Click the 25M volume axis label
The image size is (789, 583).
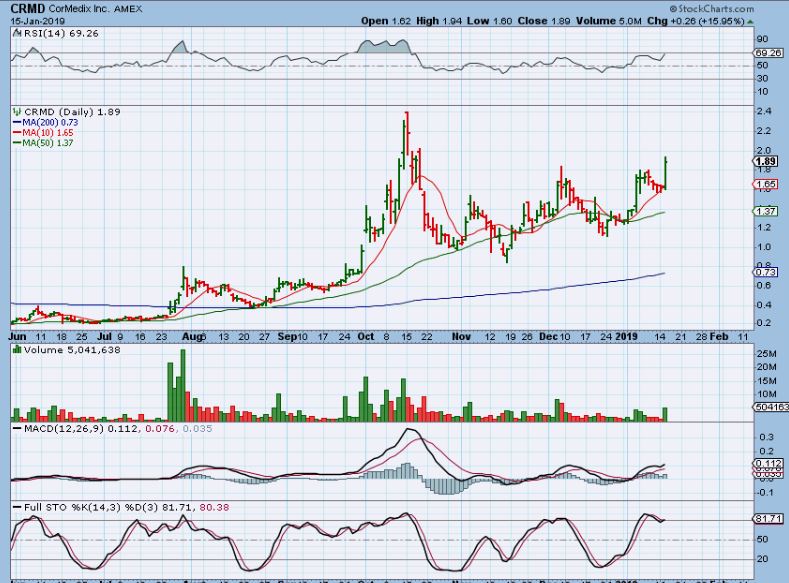click(x=766, y=354)
